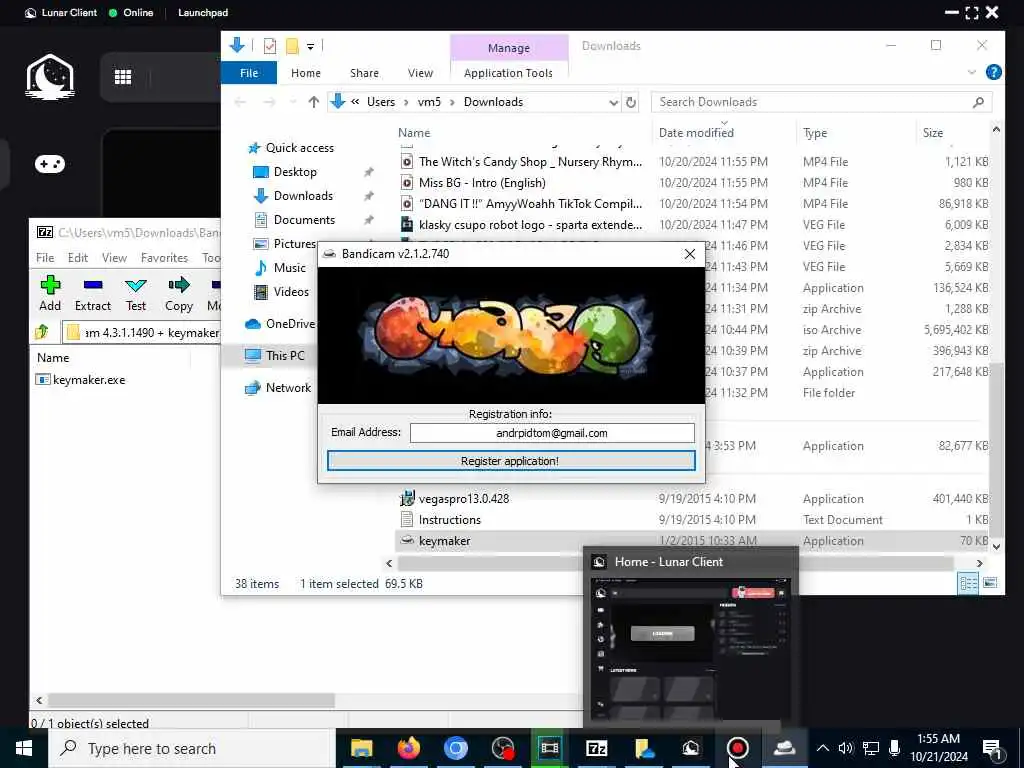Viewport: 1024px width, 768px height.
Task: Sort by the Date modified column header
Action: [x=696, y=133]
